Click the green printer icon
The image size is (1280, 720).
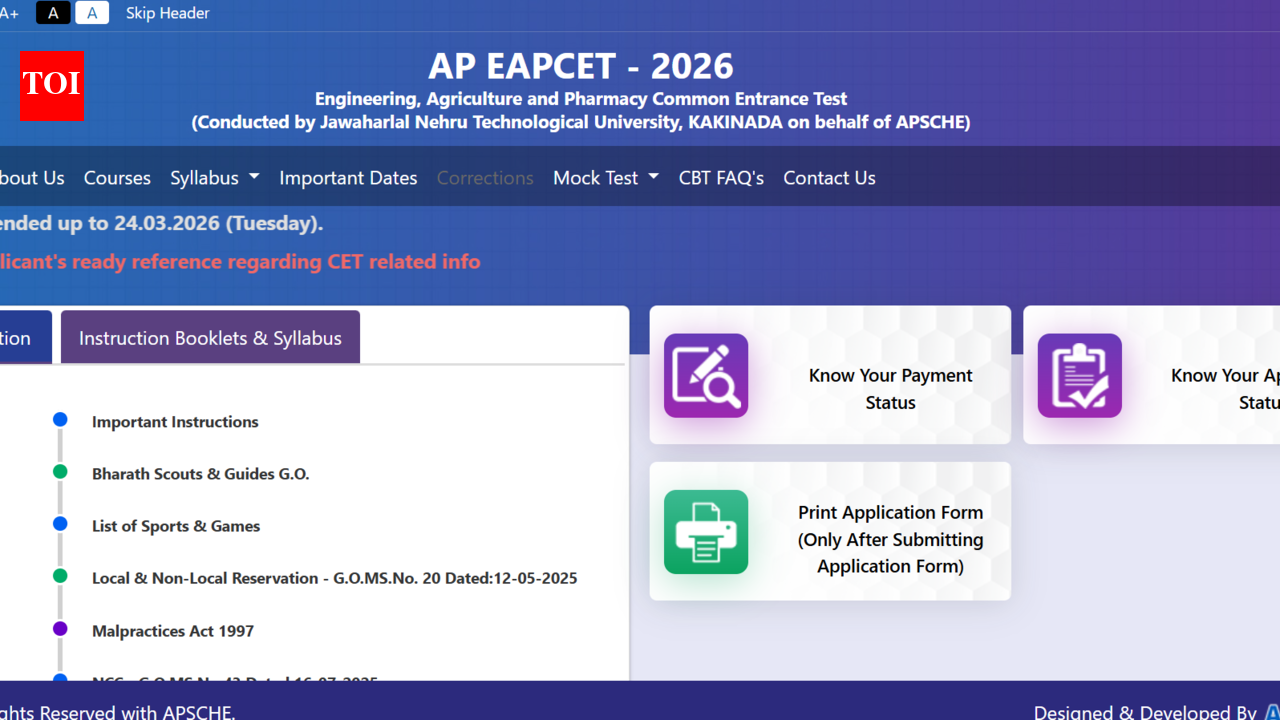[x=706, y=532]
